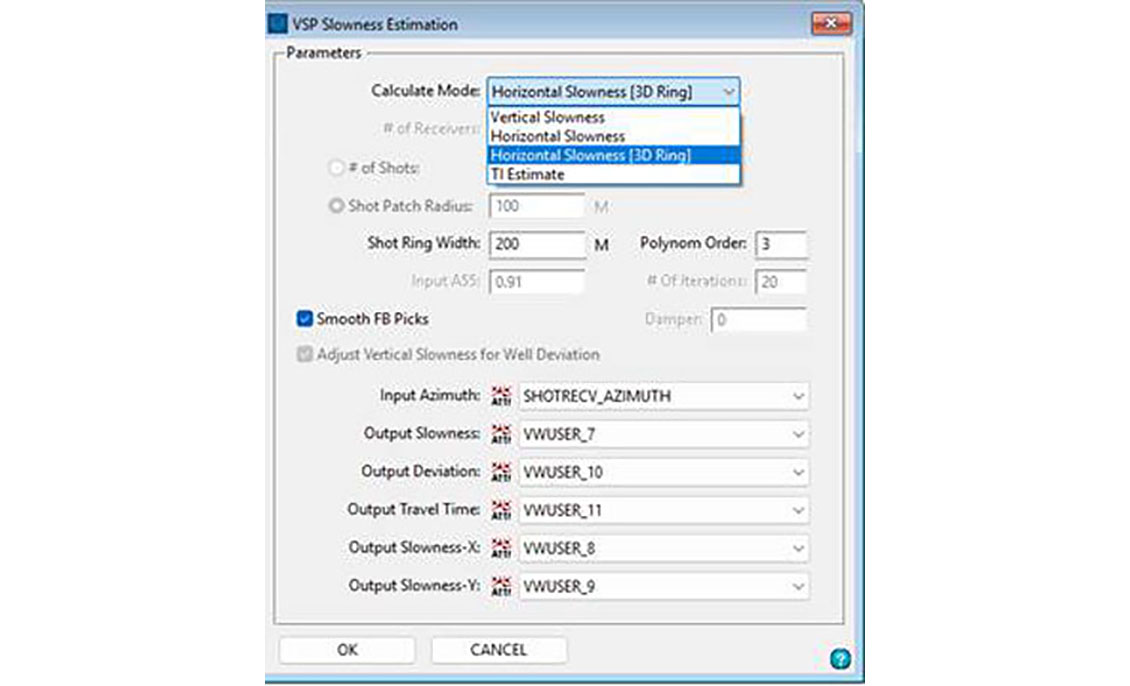The image size is (1130, 686).
Task: Select the Shot Patch Radius radio button
Action: (335, 206)
